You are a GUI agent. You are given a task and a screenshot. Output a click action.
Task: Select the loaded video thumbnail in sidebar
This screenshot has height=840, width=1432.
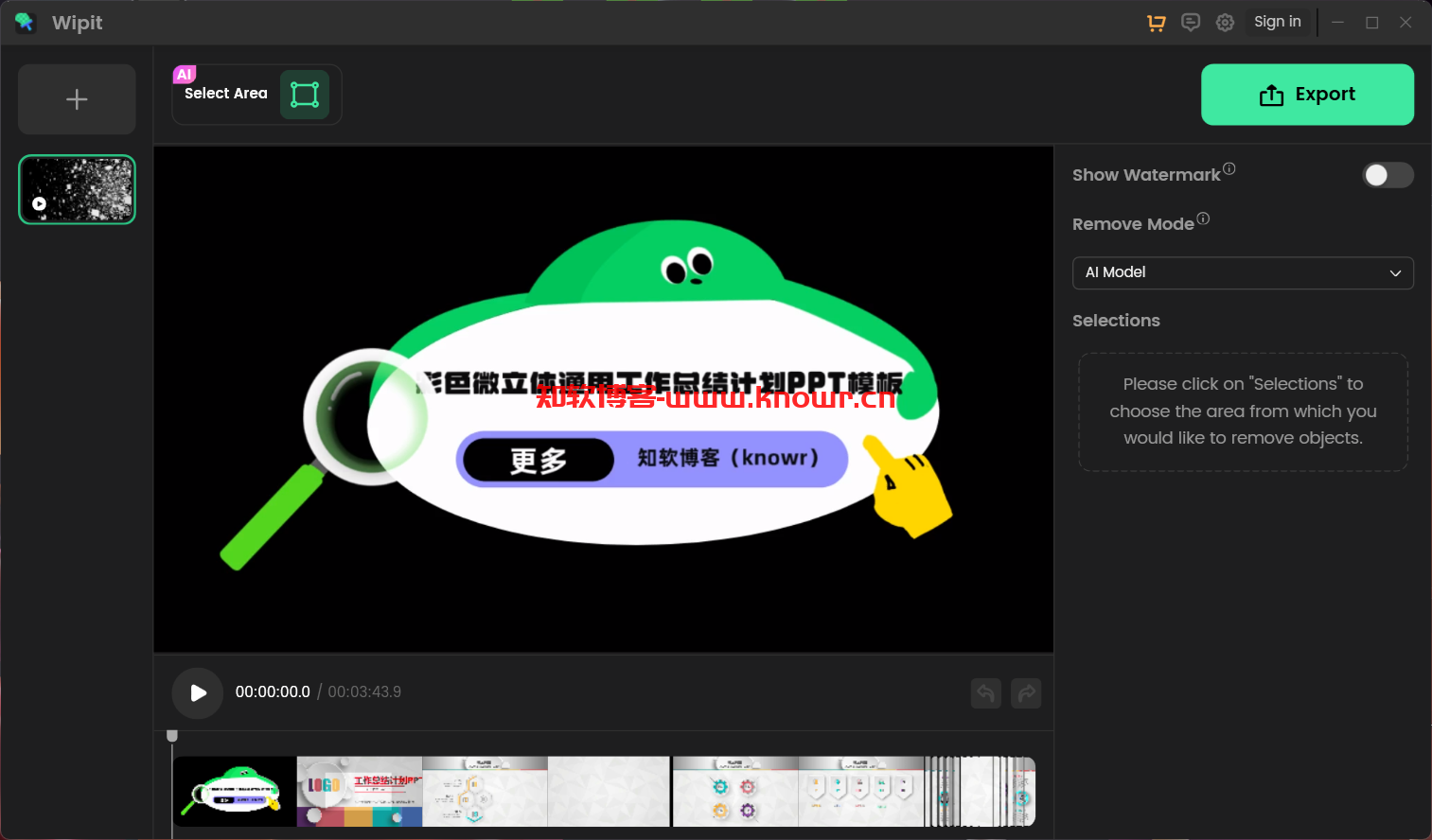tap(77, 189)
